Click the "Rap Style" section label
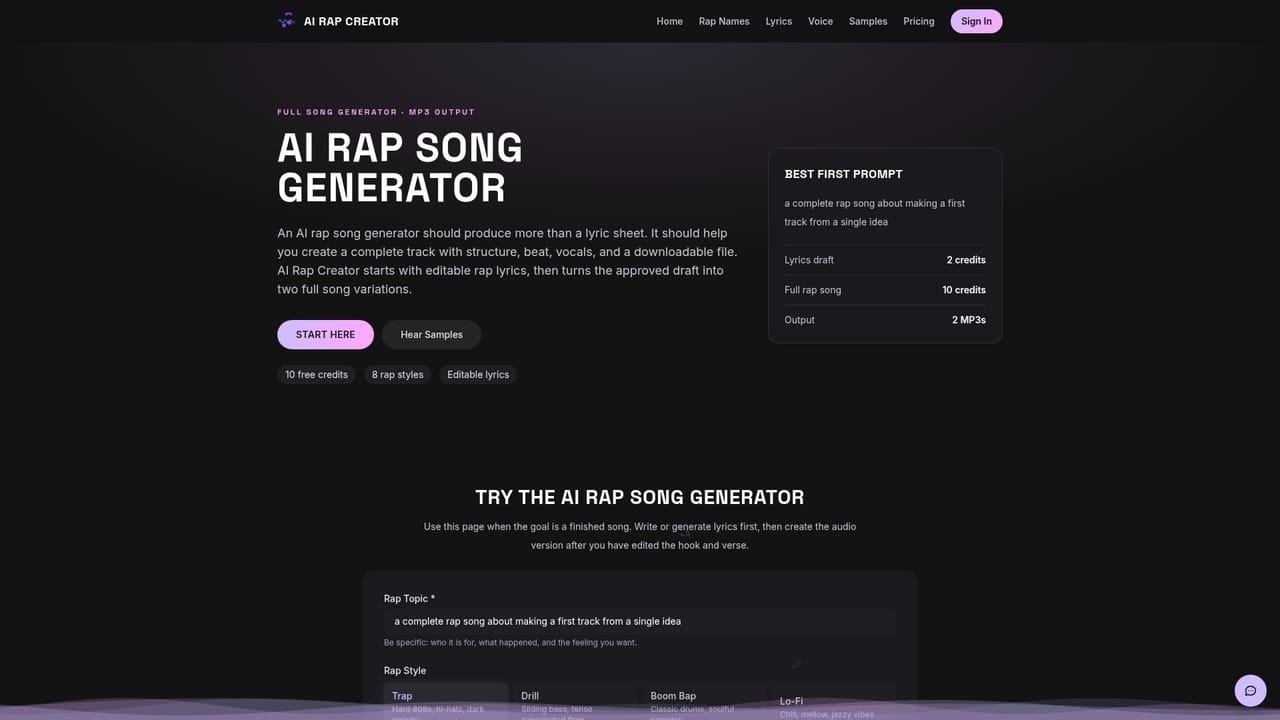This screenshot has width=1280, height=720. click(405, 670)
